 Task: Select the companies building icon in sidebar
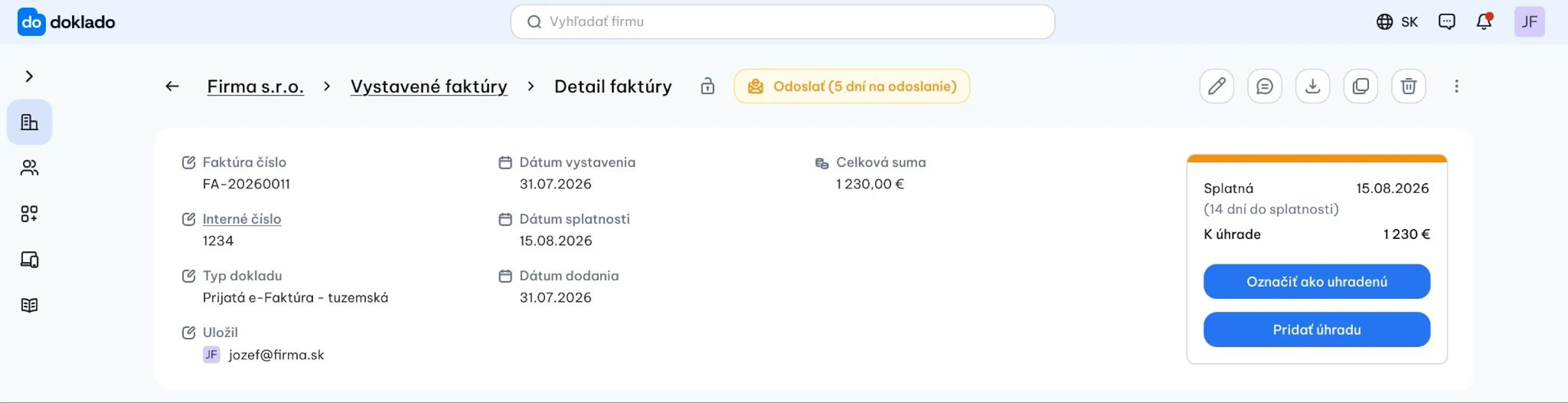tap(29, 122)
